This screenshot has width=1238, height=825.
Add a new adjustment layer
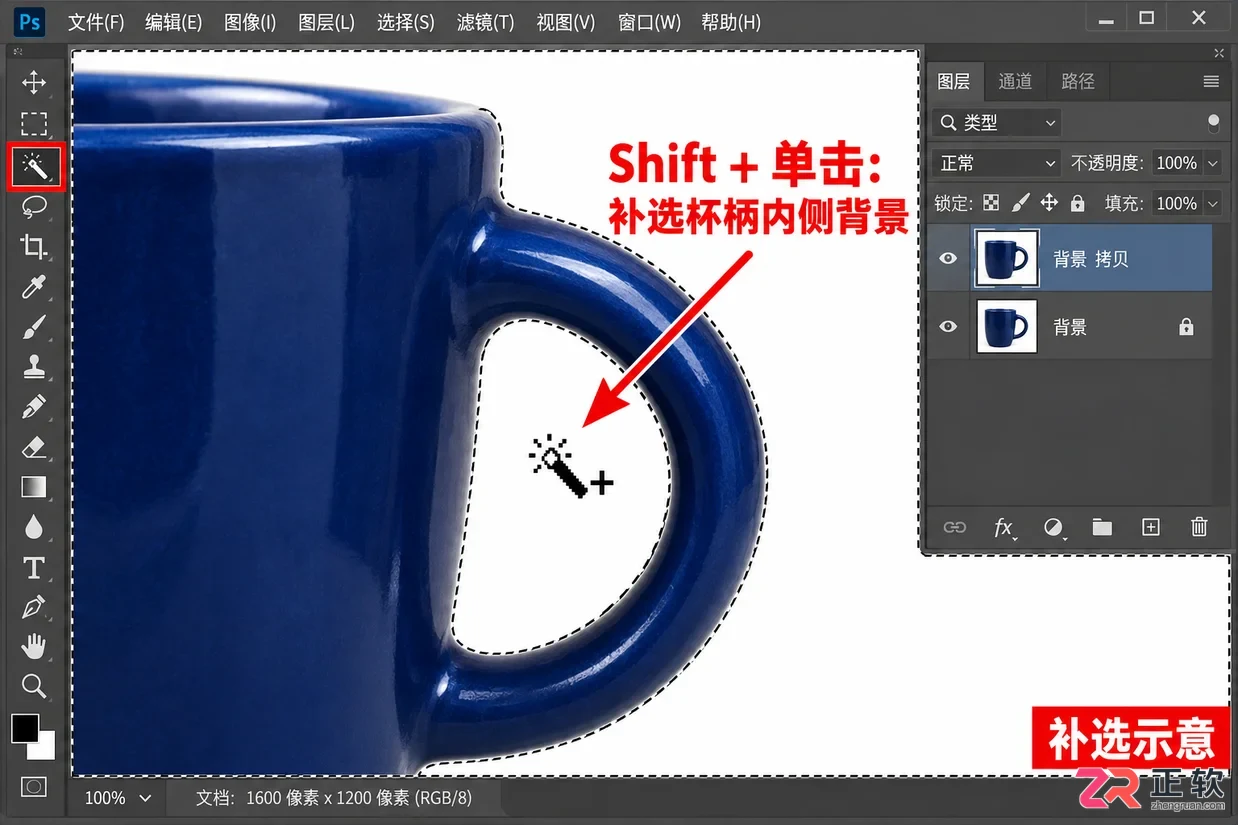tap(1053, 527)
